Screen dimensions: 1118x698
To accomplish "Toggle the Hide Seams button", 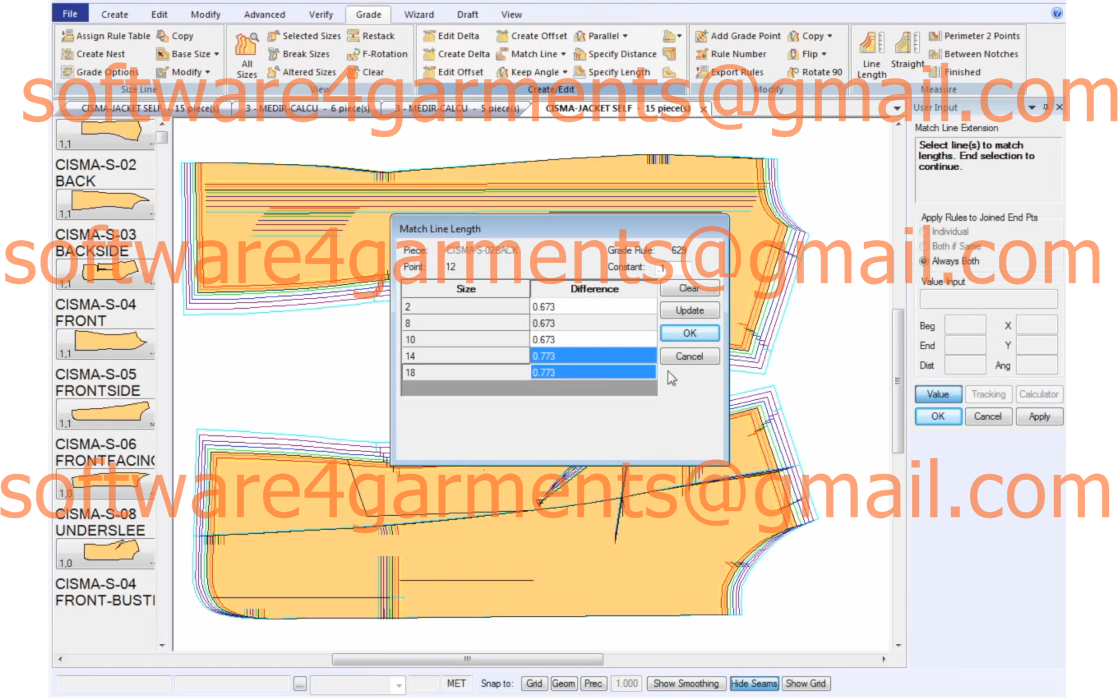I will (x=754, y=683).
